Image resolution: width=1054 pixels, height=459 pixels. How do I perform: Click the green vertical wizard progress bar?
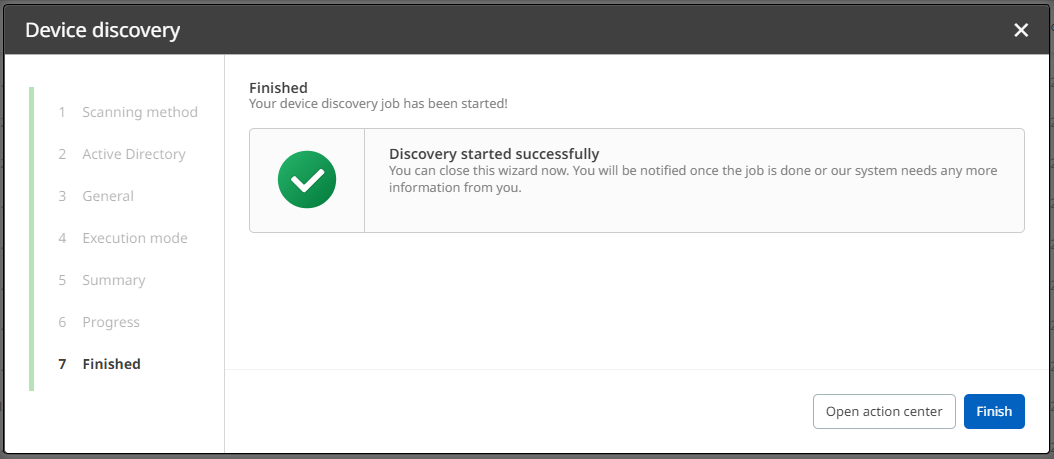(32, 238)
